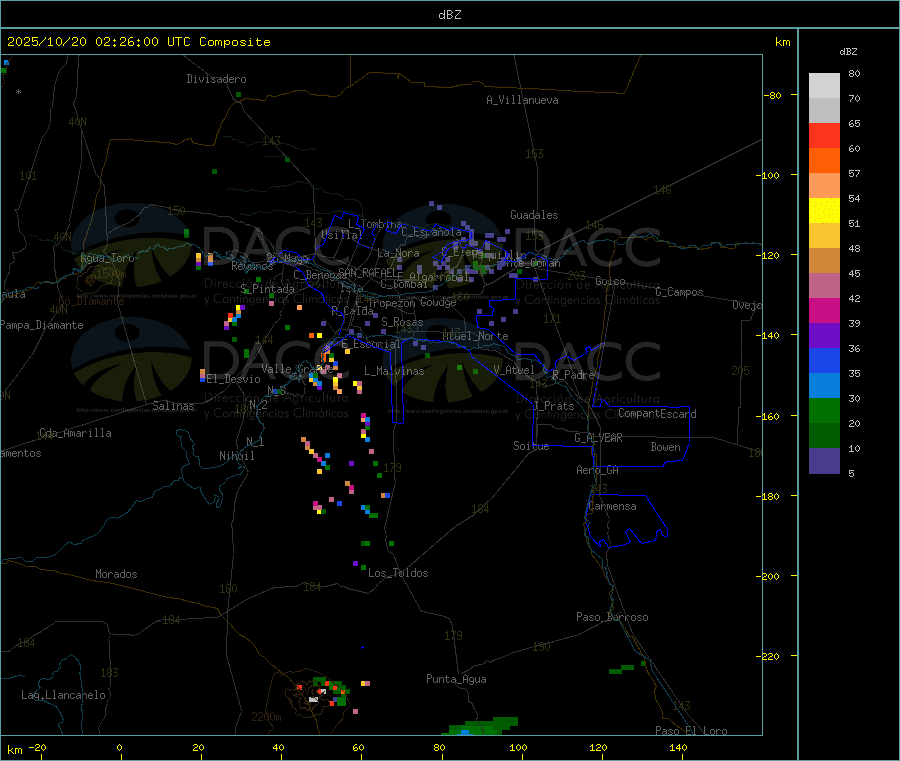900x761 pixels.
Task: Click the Salinas map label
Action: coord(175,406)
